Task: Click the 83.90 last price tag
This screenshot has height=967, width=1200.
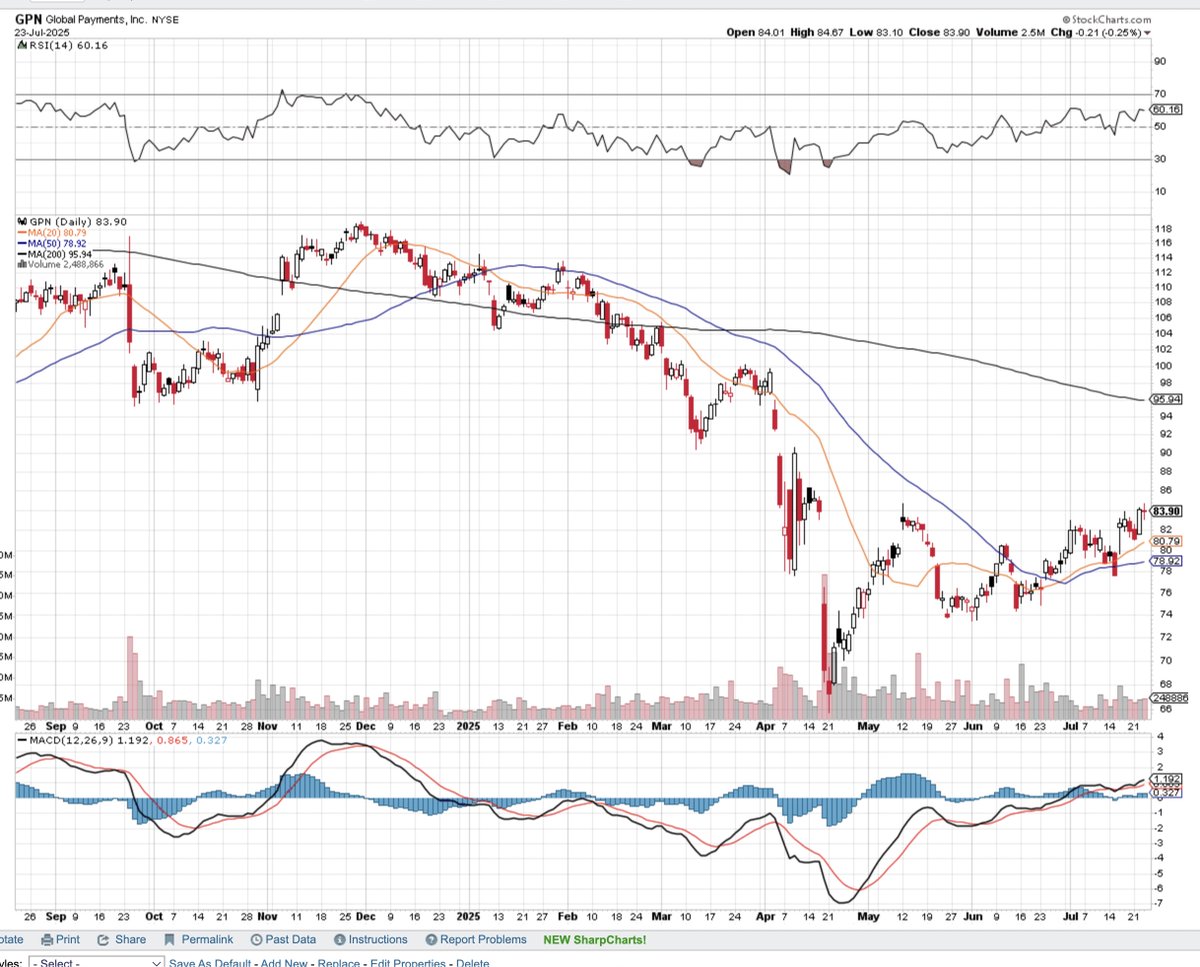Action: point(1166,510)
